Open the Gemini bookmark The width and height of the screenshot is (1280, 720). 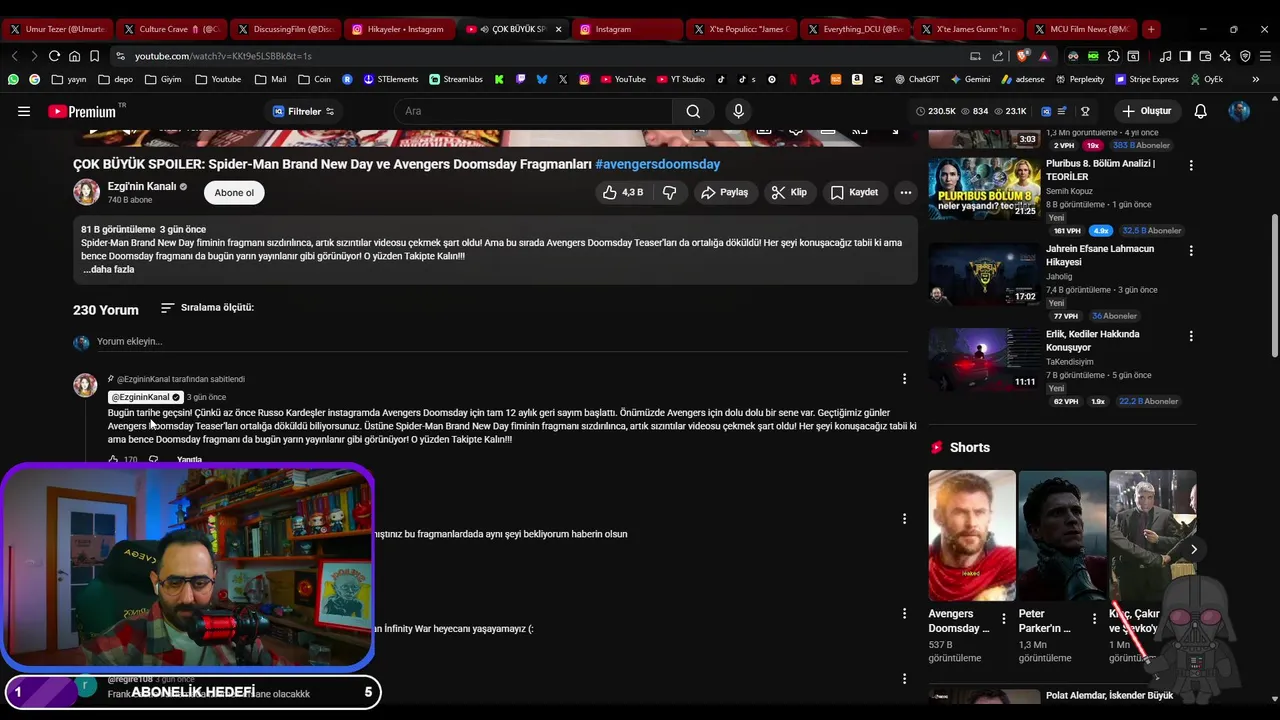coord(970,79)
